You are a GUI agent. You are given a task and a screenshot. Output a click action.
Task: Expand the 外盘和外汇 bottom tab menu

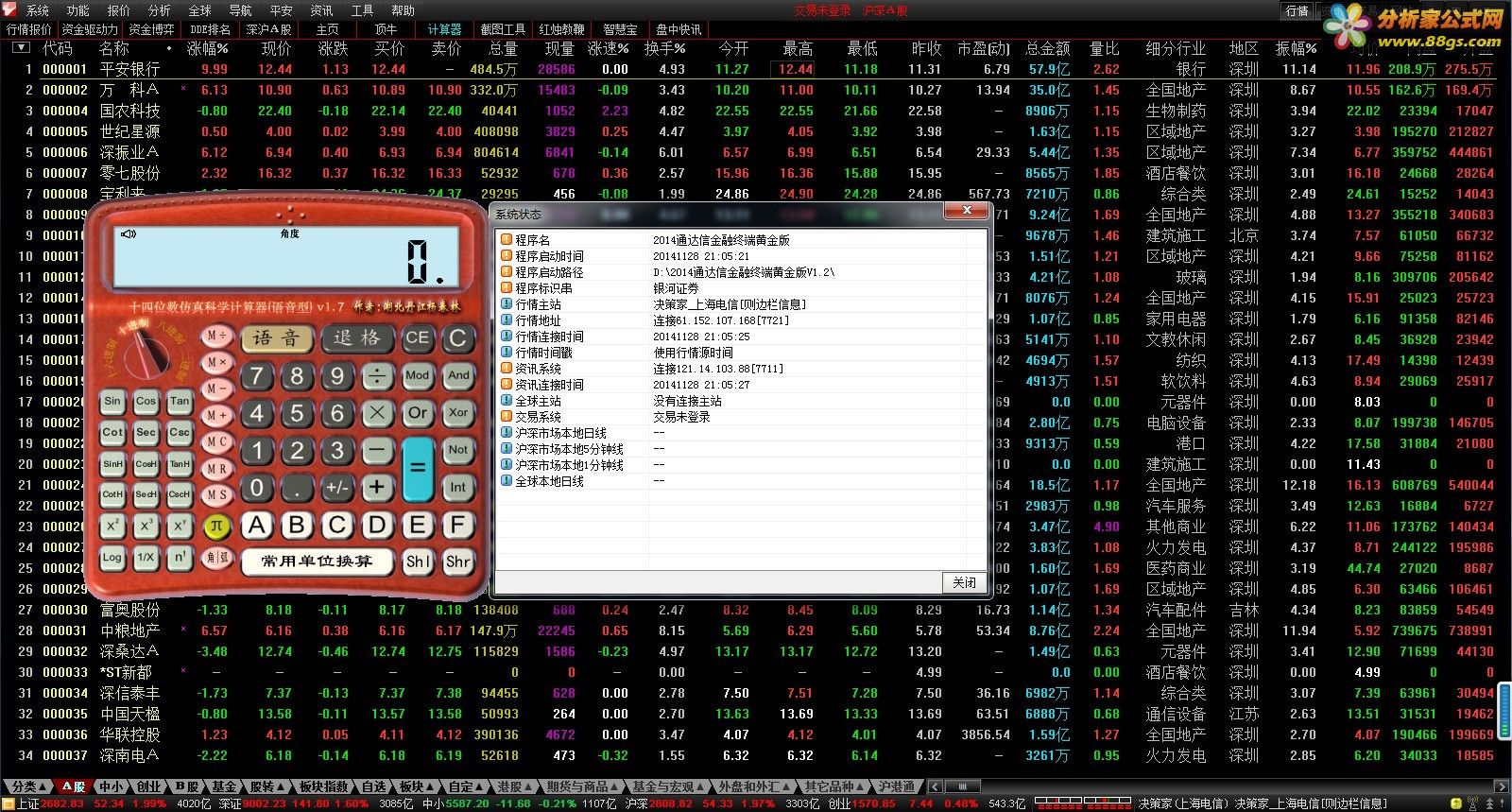click(x=755, y=786)
